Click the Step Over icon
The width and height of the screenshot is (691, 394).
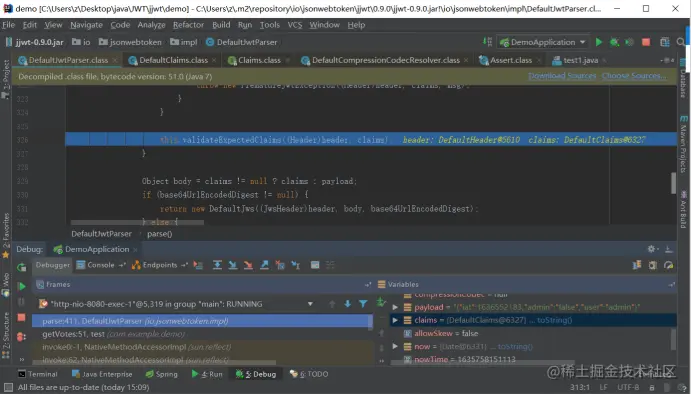(x=217, y=265)
